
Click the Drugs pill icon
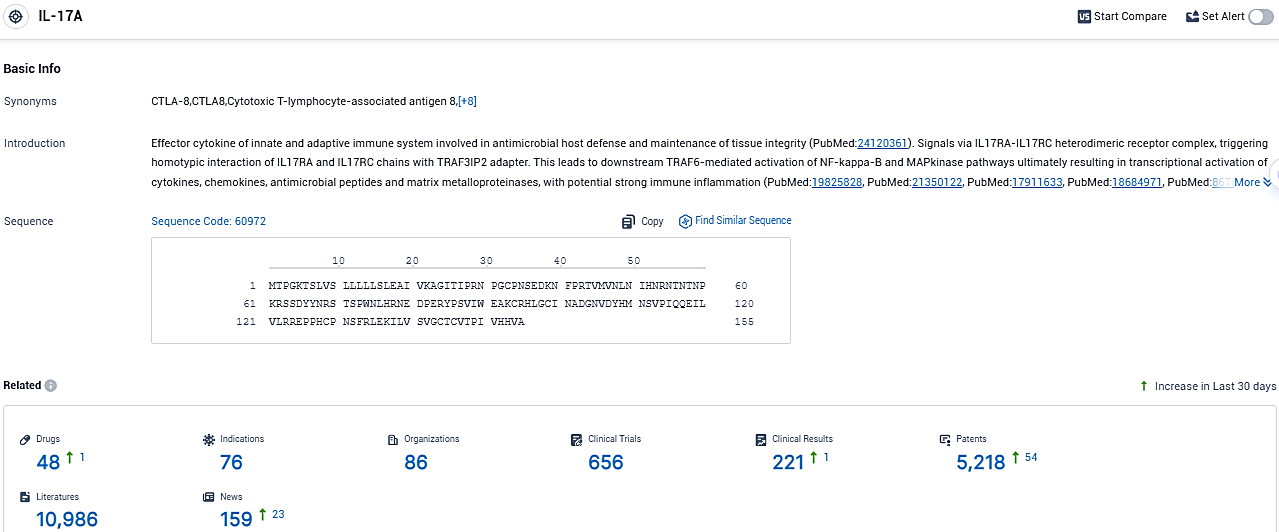tap(26, 439)
